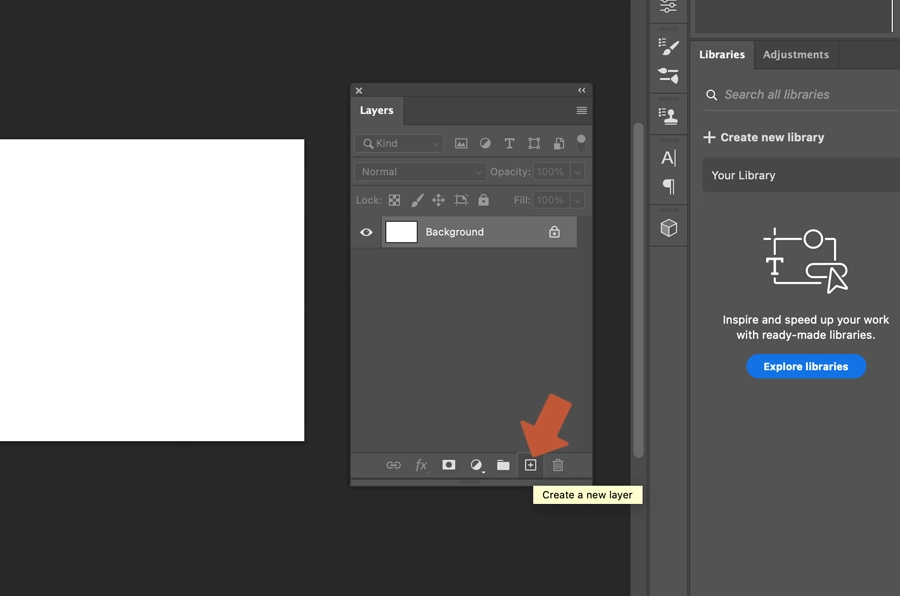
Task: Toggle visibility of the Background layer
Action: pos(366,232)
